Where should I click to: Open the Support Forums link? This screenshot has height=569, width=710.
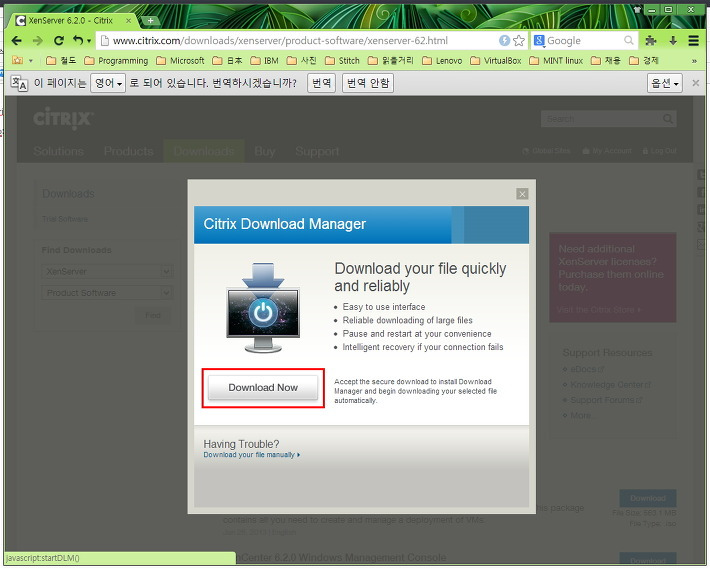click(x=606, y=400)
